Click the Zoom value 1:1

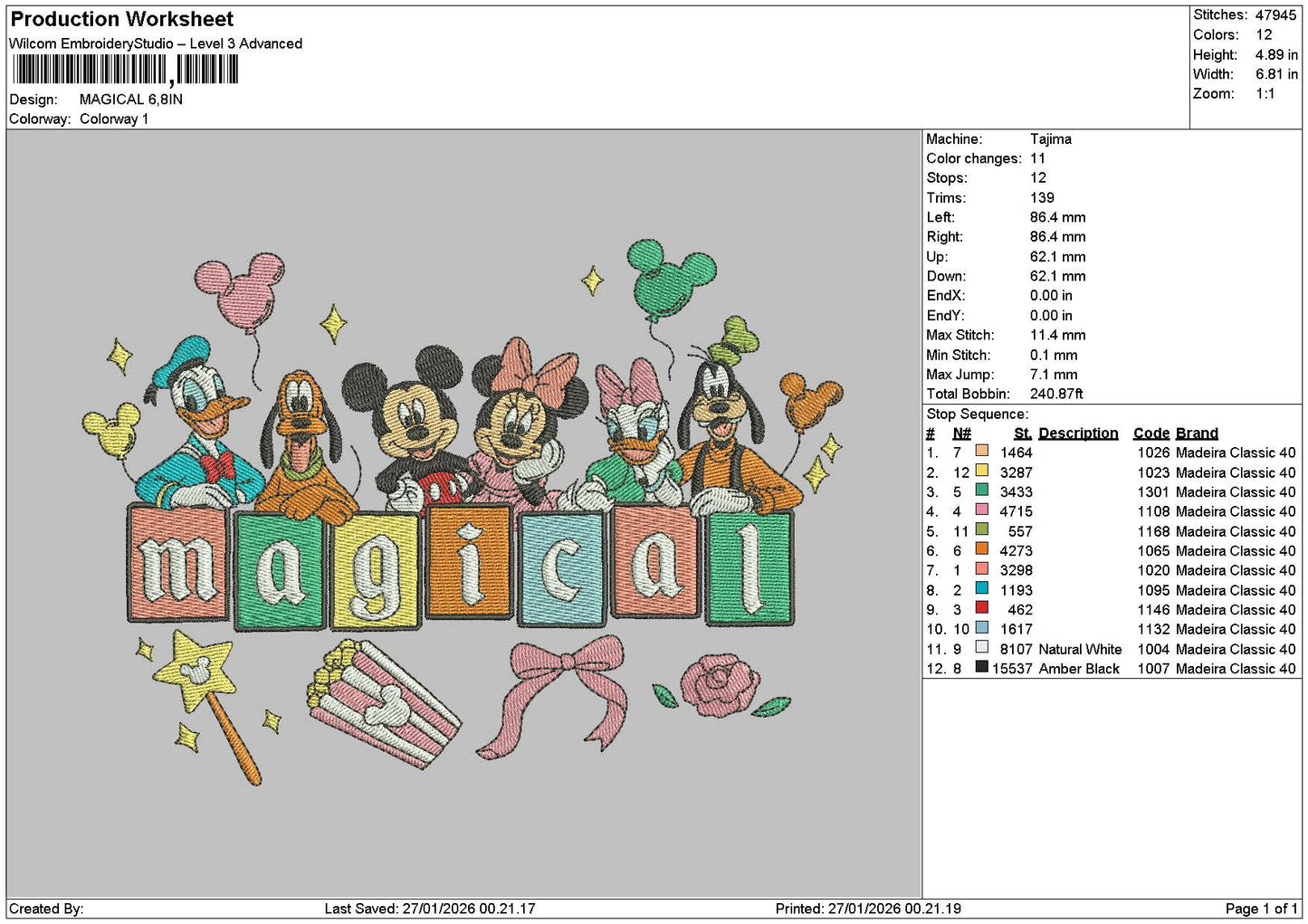[x=1265, y=94]
